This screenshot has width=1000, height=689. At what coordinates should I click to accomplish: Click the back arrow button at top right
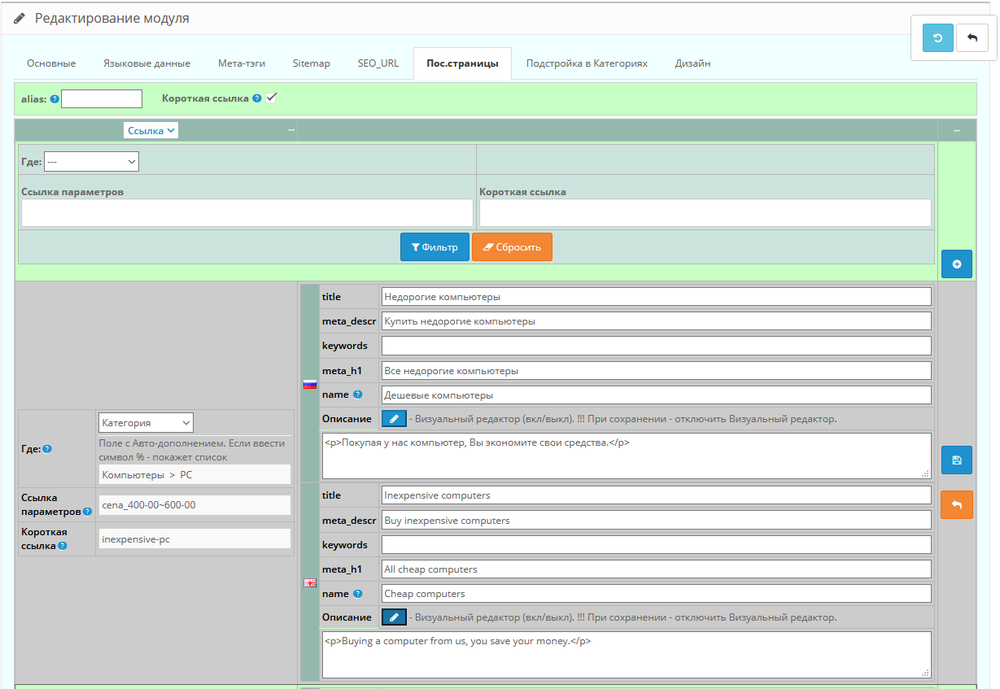point(972,38)
